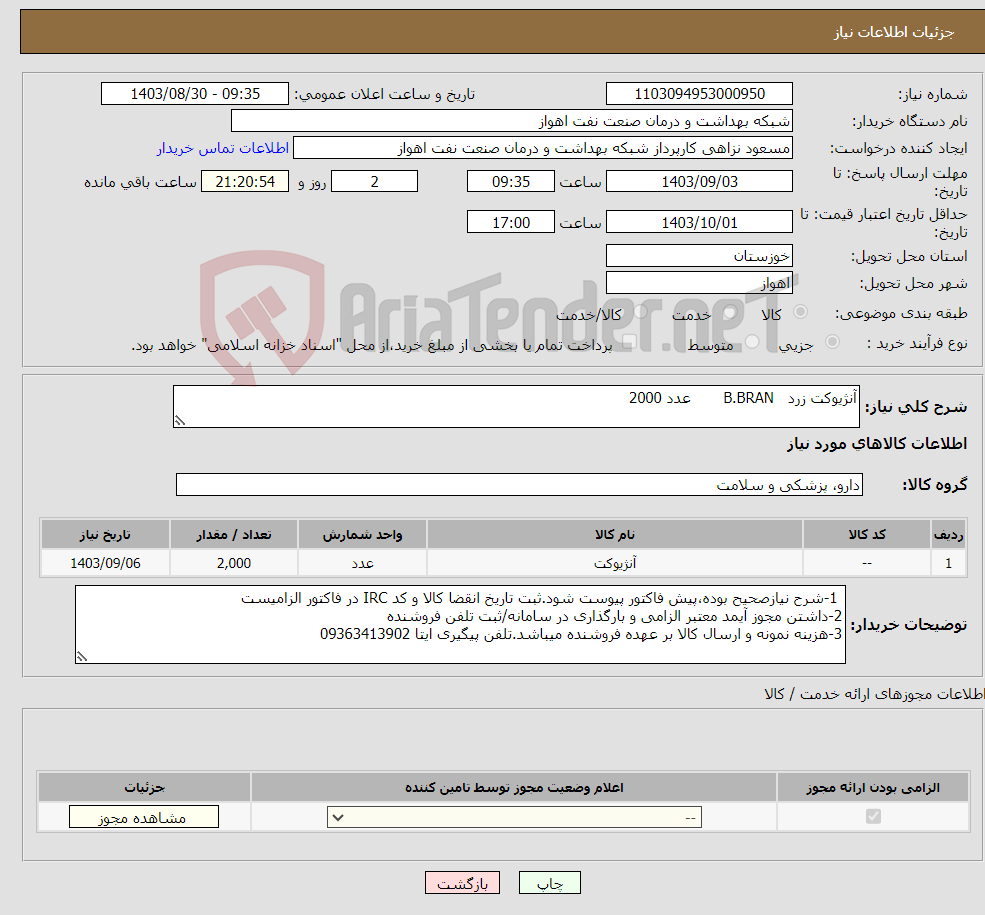Click the buyer organization name field

point(511,121)
